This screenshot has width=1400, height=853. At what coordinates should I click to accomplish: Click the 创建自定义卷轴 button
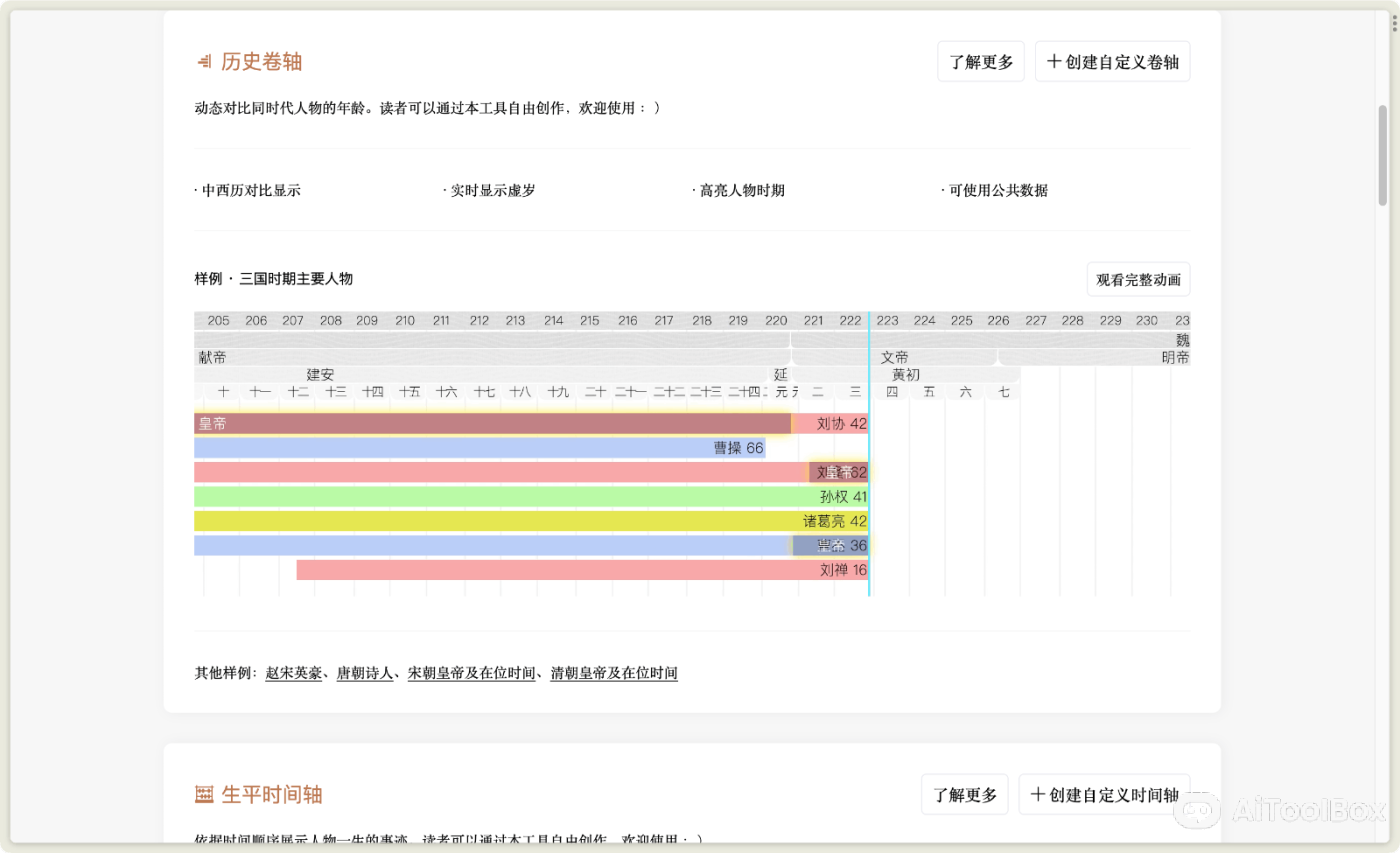click(1112, 61)
